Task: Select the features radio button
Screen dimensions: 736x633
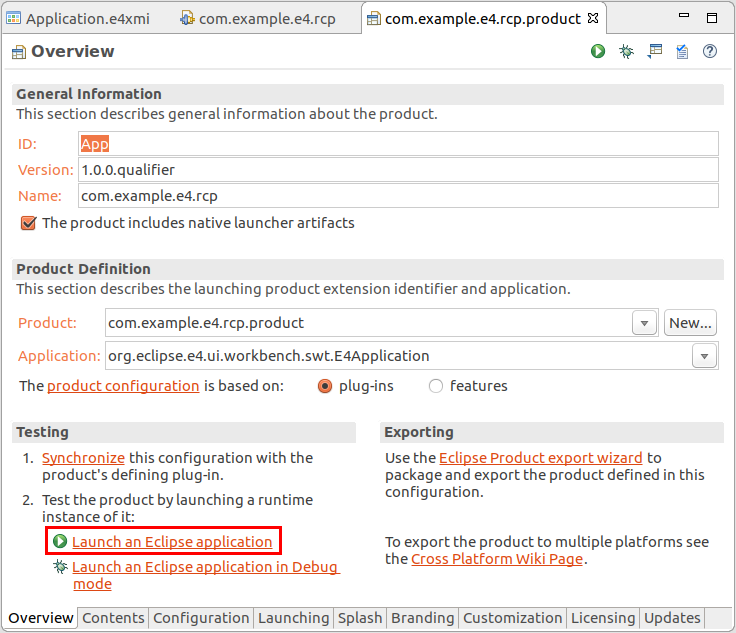Action: 436,386
